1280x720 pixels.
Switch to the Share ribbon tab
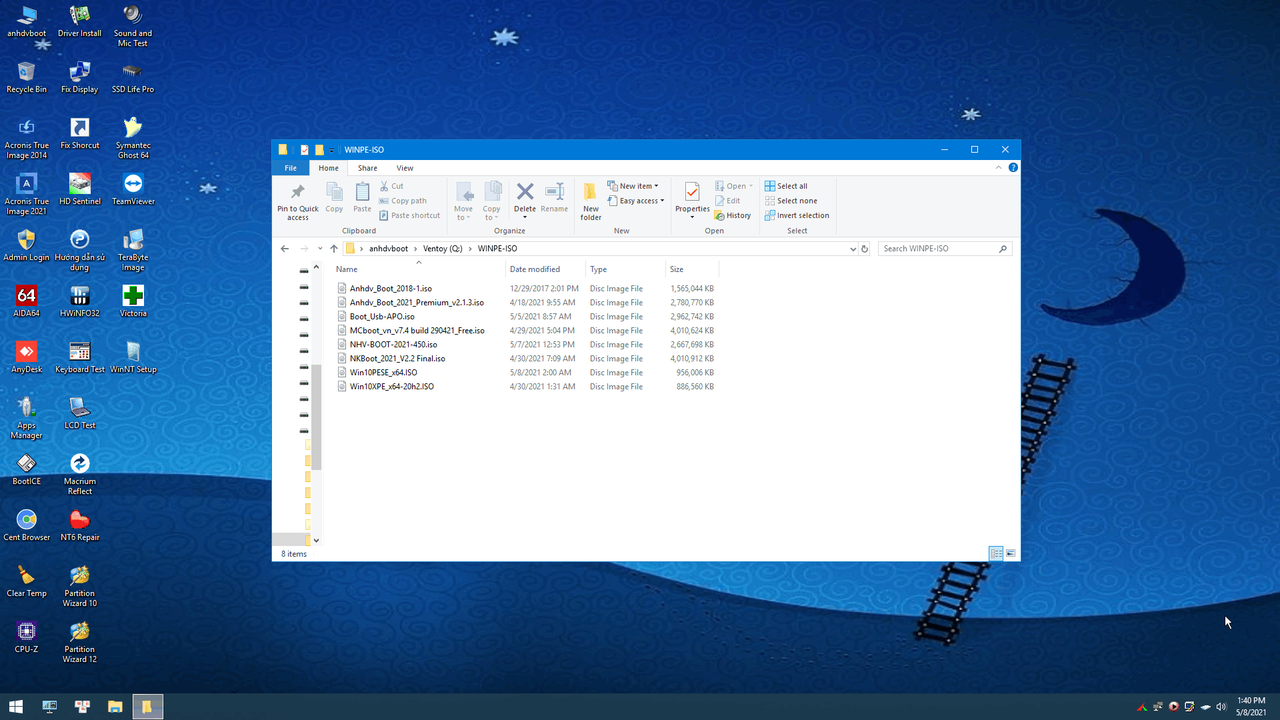[x=368, y=168]
